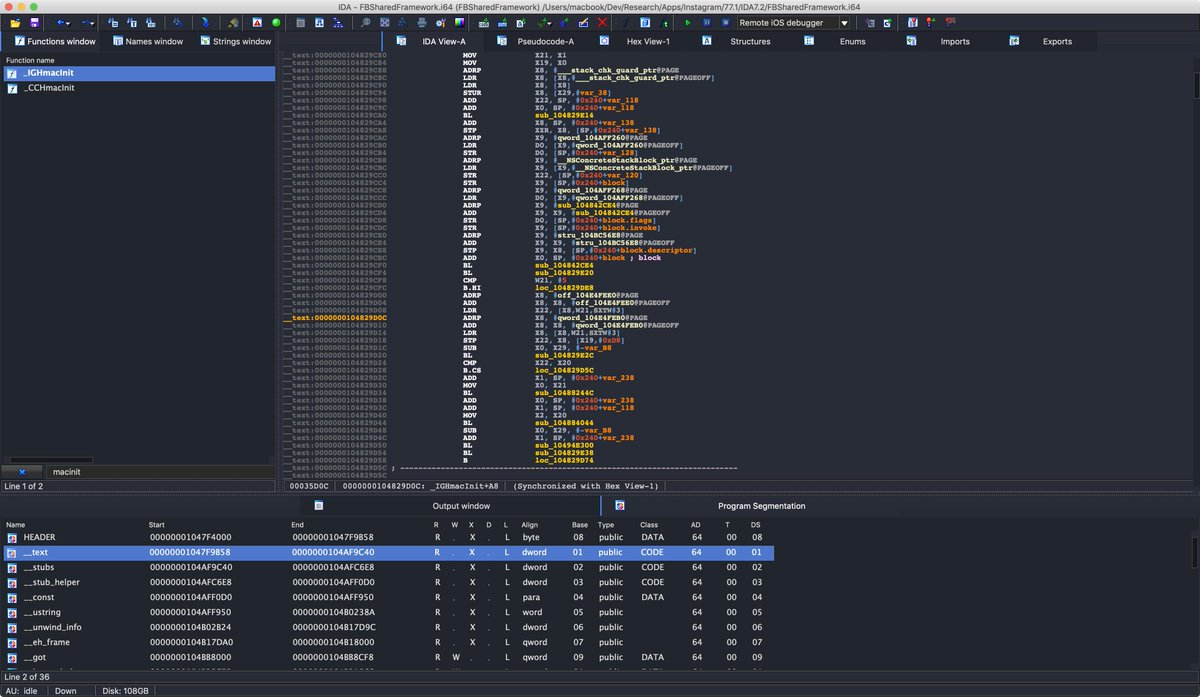Screen dimensions: 1200x697
Task: Click the gear and wrench settings icon
Action: click(440, 22)
